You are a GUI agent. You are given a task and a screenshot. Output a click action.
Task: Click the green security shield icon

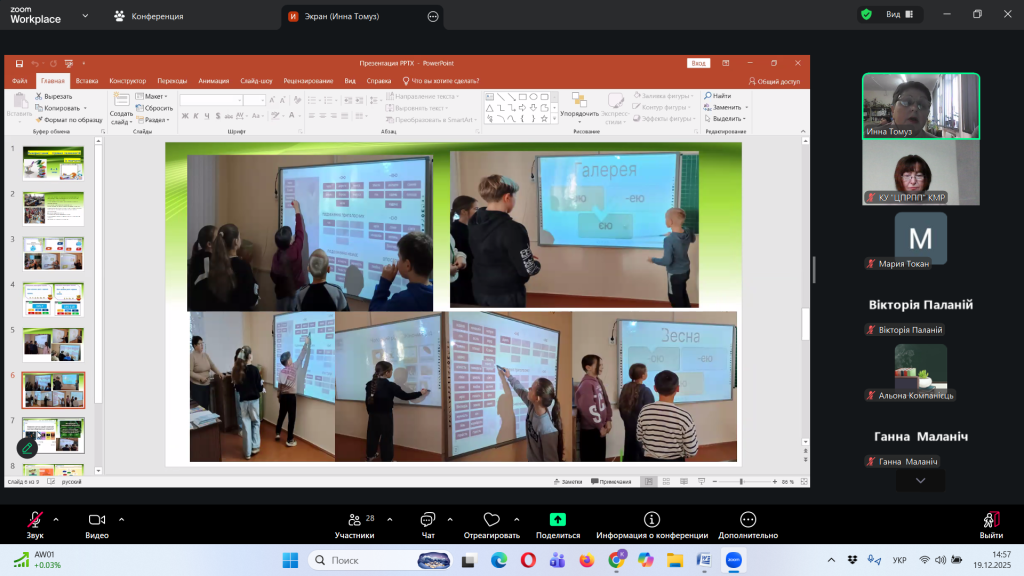pyautogui.click(x=865, y=15)
